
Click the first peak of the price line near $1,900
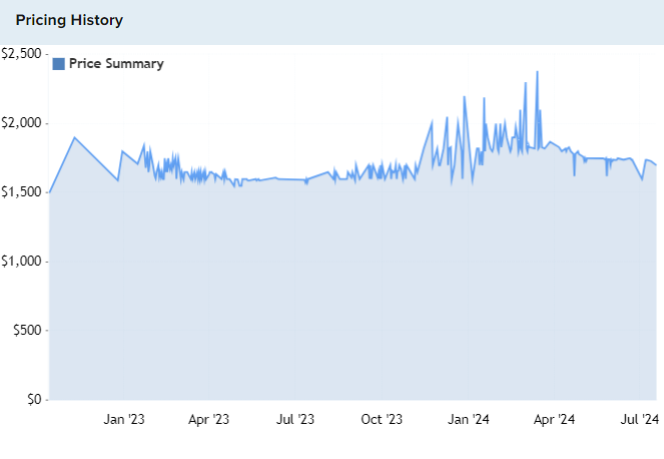[75, 137]
